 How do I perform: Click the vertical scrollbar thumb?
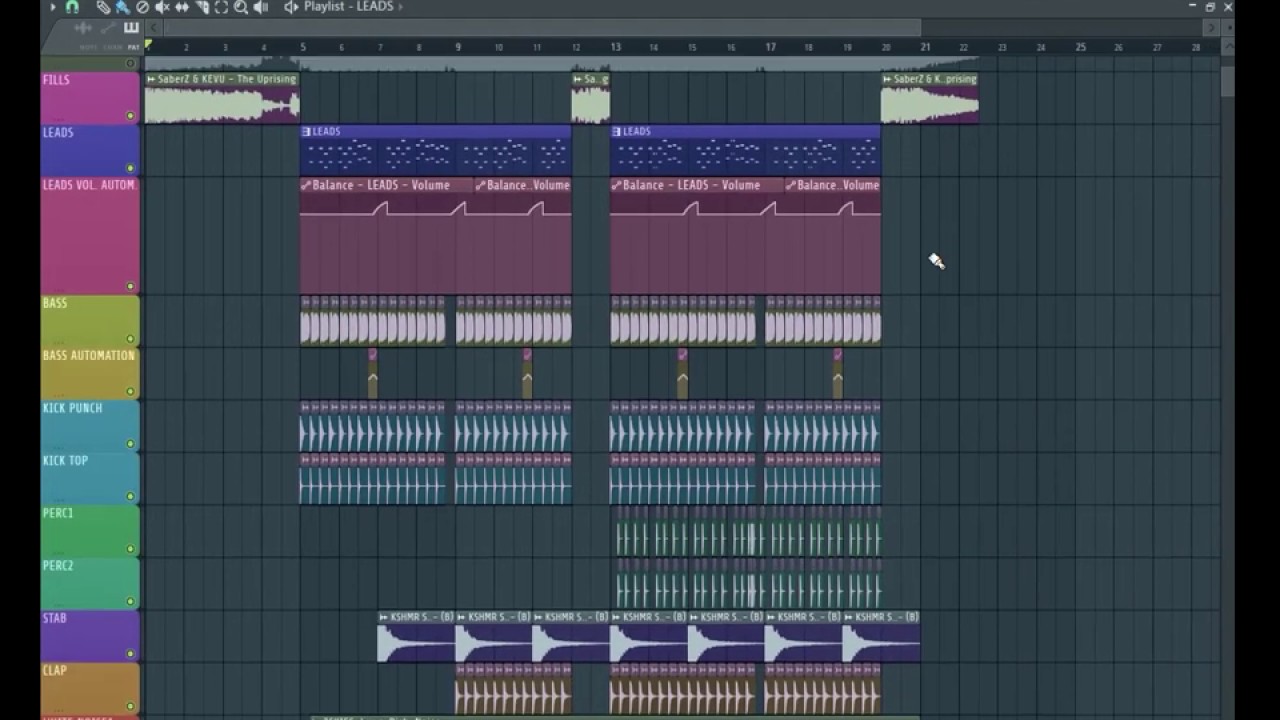[x=1228, y=82]
